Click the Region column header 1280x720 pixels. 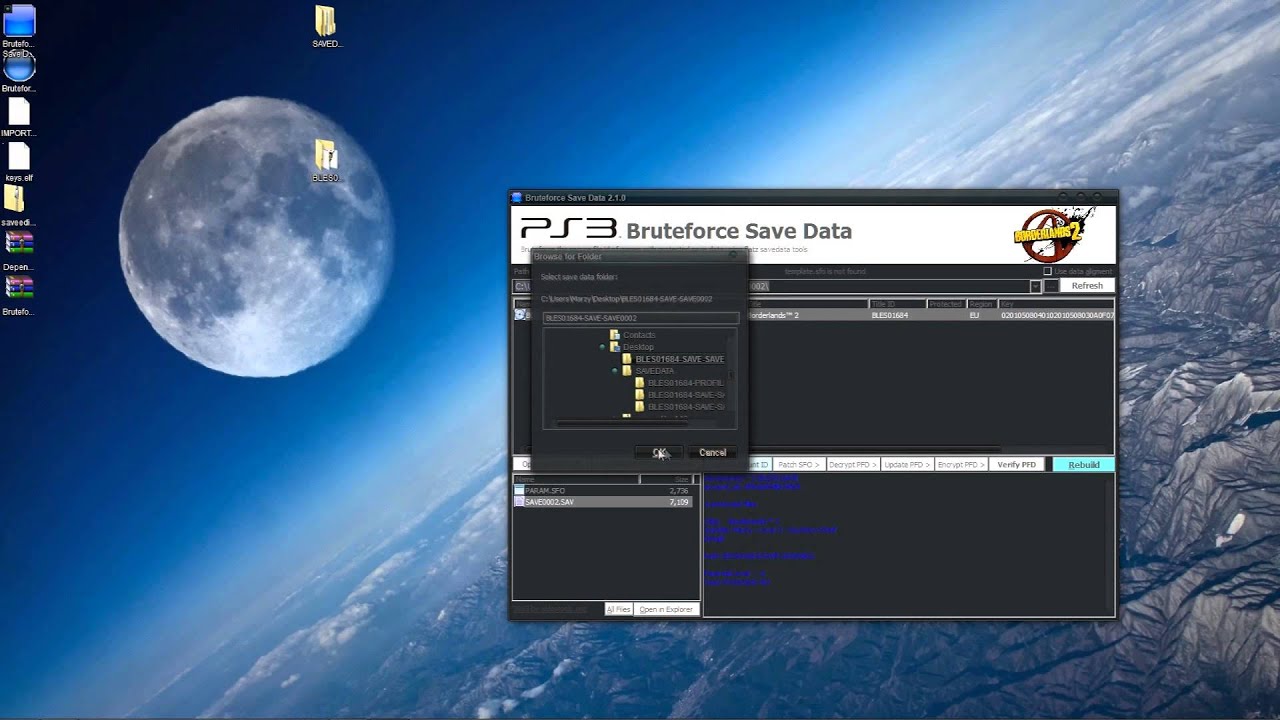tap(981, 304)
